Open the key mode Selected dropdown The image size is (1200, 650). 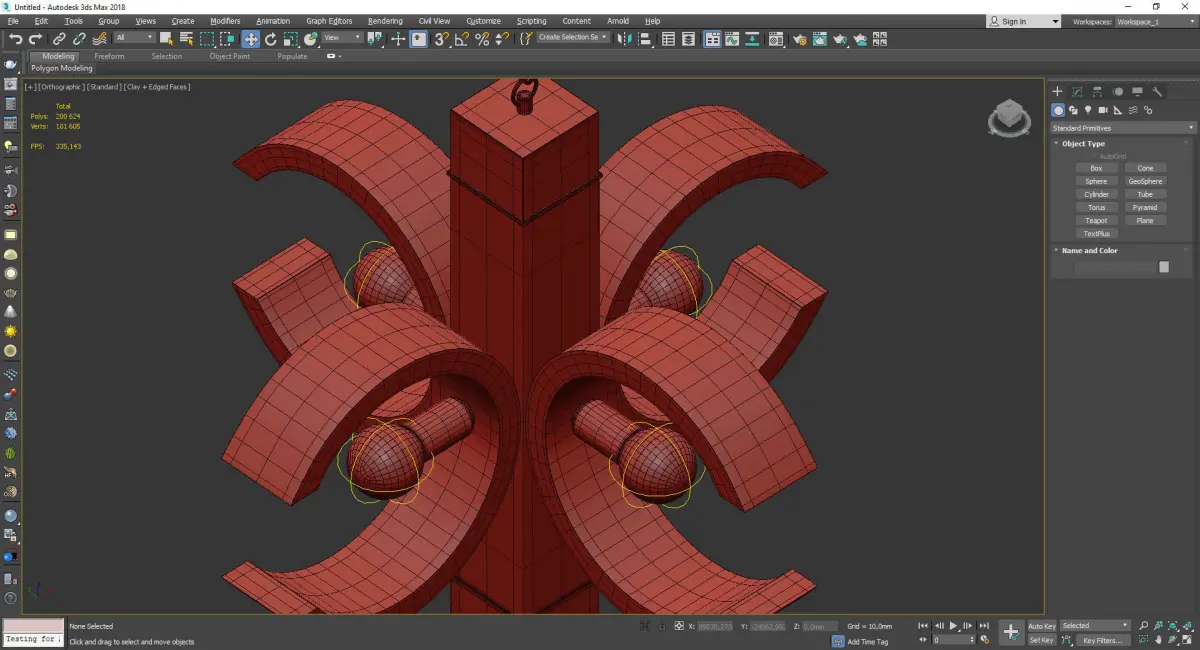(1096, 626)
